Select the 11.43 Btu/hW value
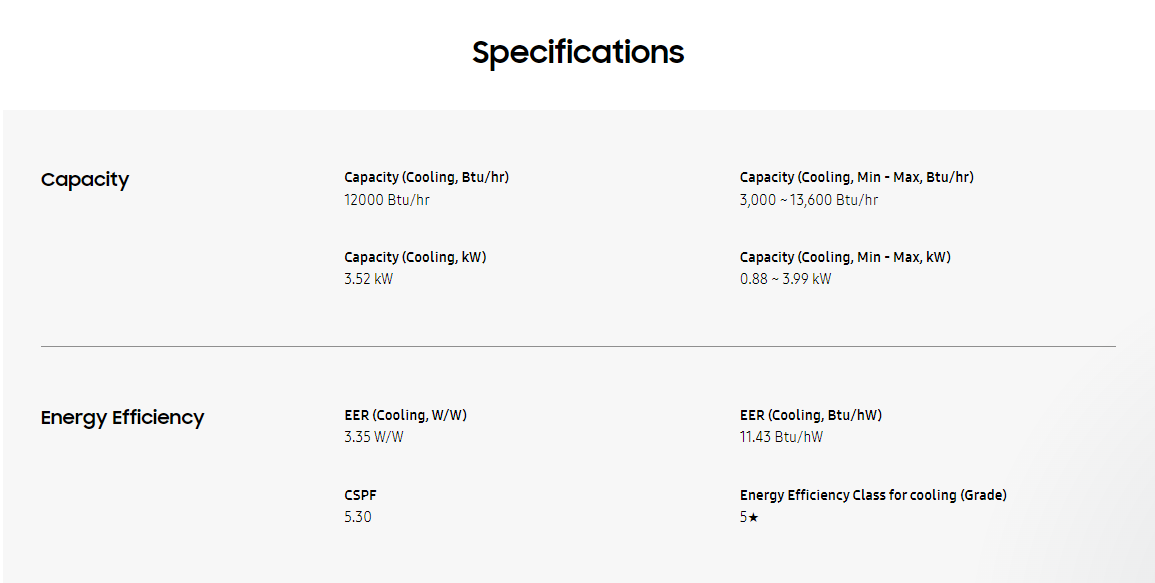The width and height of the screenshot is (1155, 583). (x=781, y=437)
